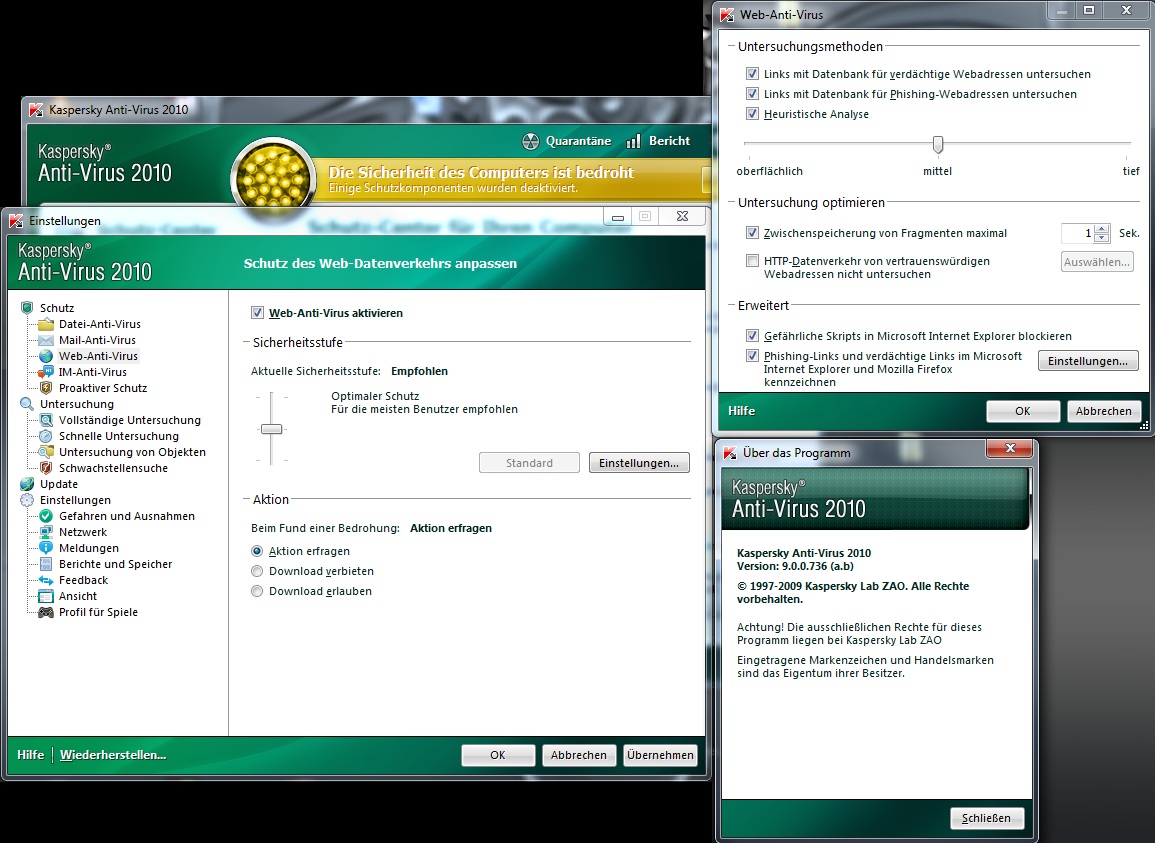Click Abbrechen in Web-Anti-Virus dialog
1155x843 pixels.
pos(1103,411)
